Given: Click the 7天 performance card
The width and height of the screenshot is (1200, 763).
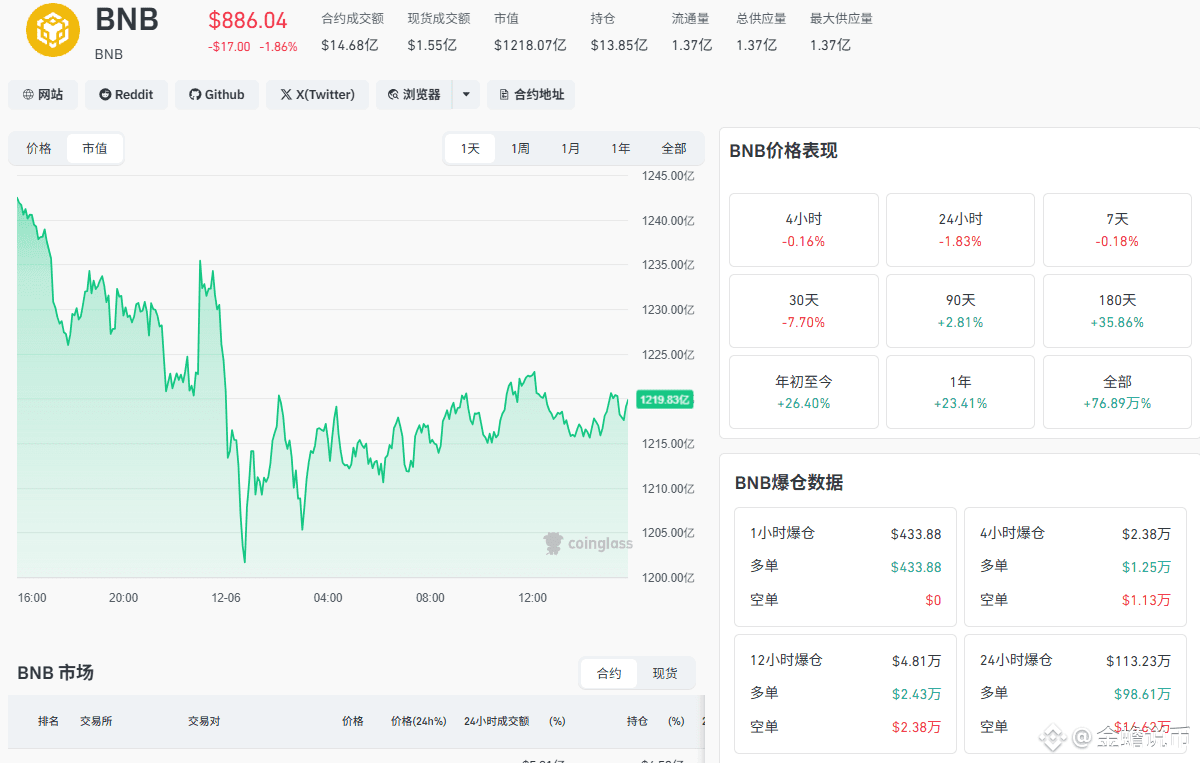Looking at the screenshot, I should coord(1117,230).
